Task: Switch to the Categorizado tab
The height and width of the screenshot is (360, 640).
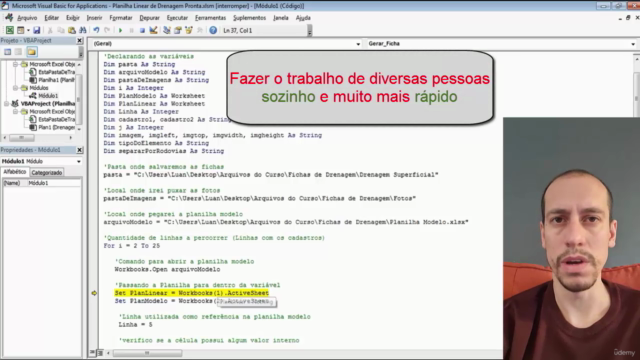Action: coord(47,173)
